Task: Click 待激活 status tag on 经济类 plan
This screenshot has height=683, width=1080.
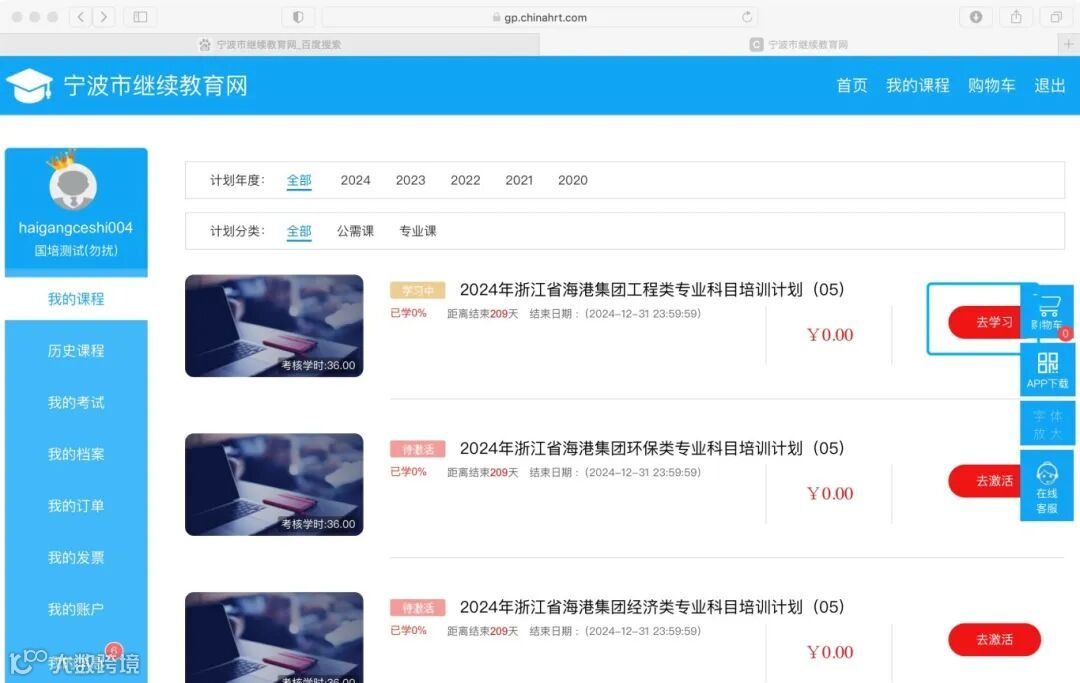Action: coord(417,608)
